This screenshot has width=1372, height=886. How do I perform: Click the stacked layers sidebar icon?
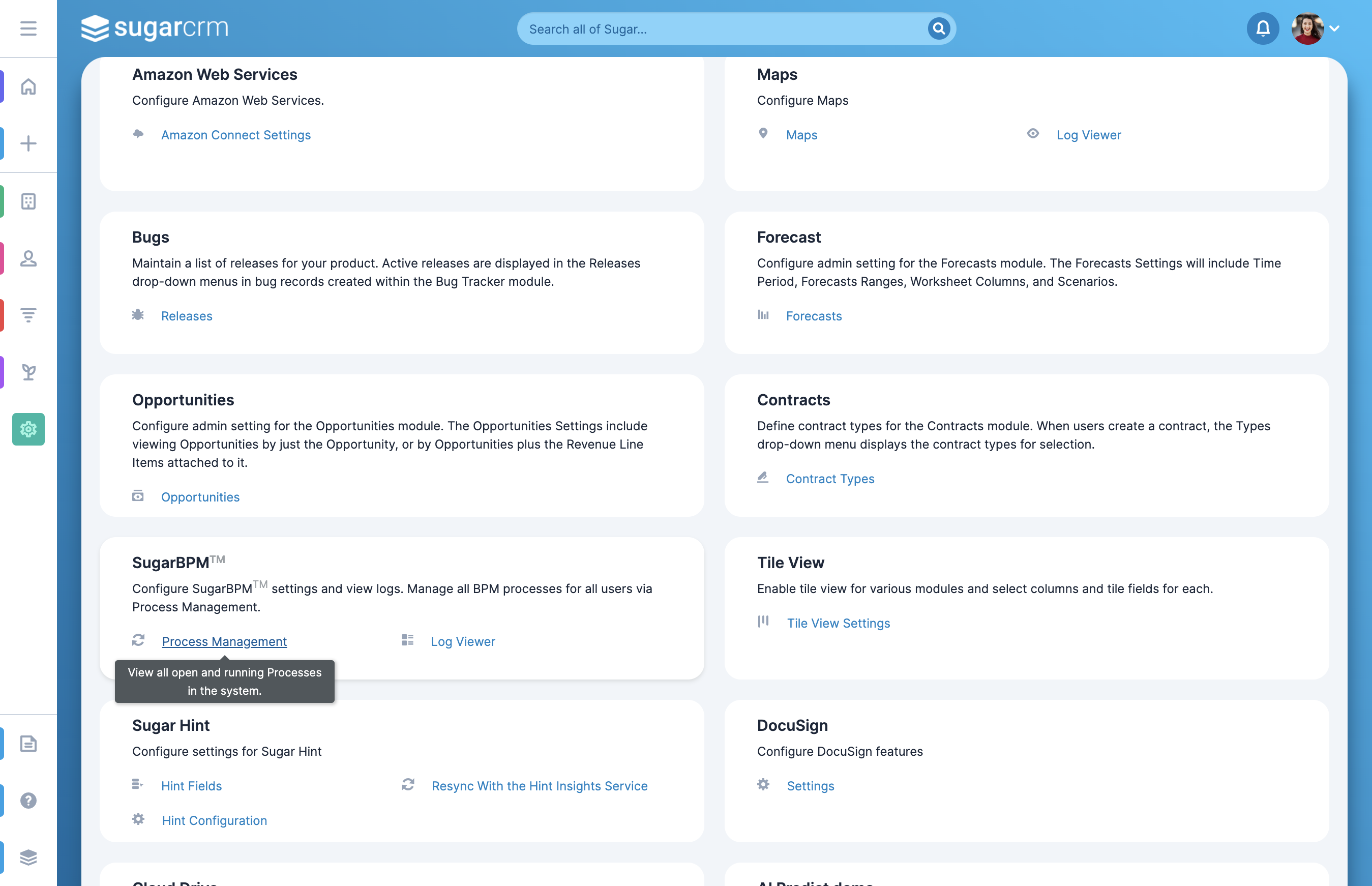point(28,857)
